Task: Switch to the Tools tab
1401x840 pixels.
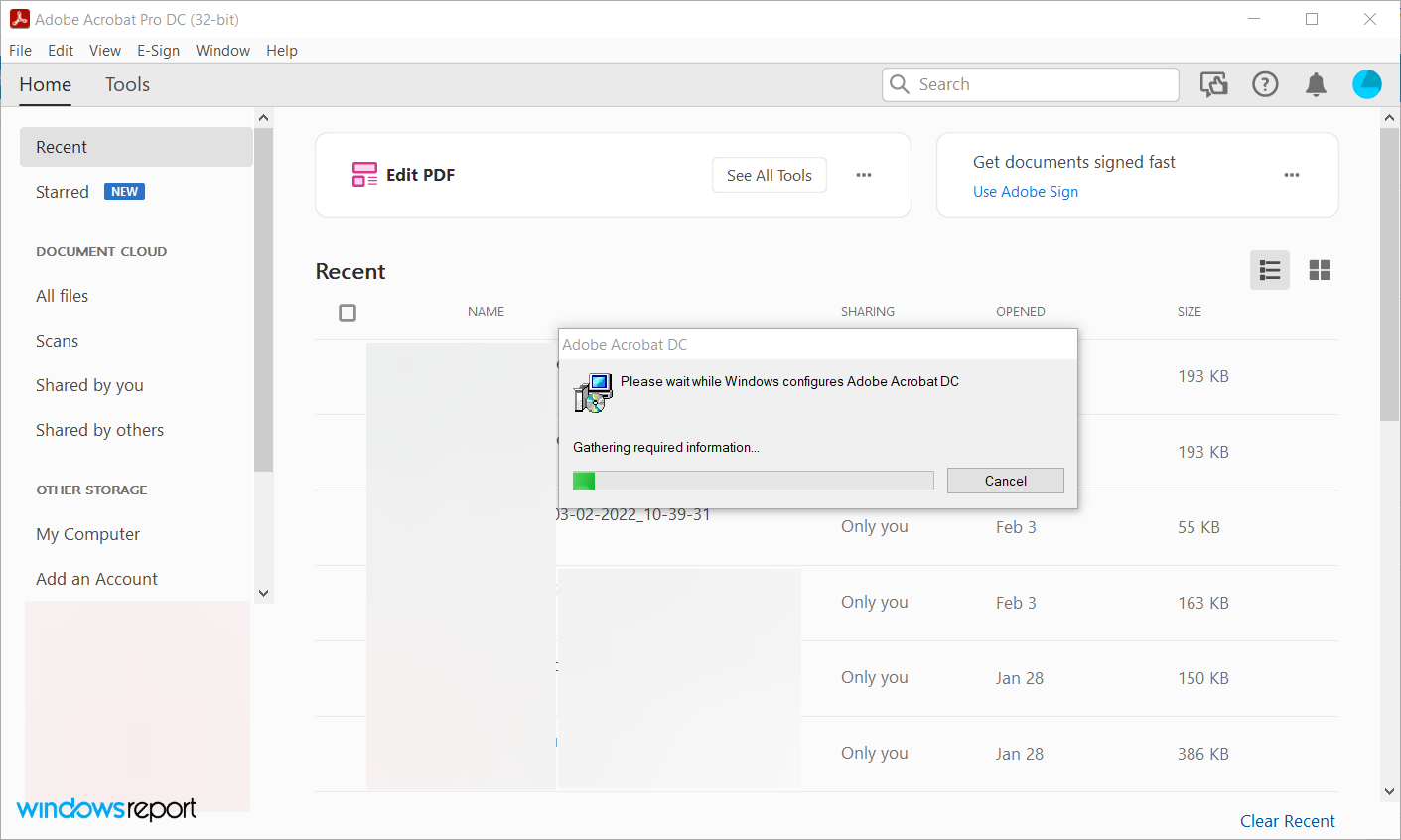Action: point(128,84)
